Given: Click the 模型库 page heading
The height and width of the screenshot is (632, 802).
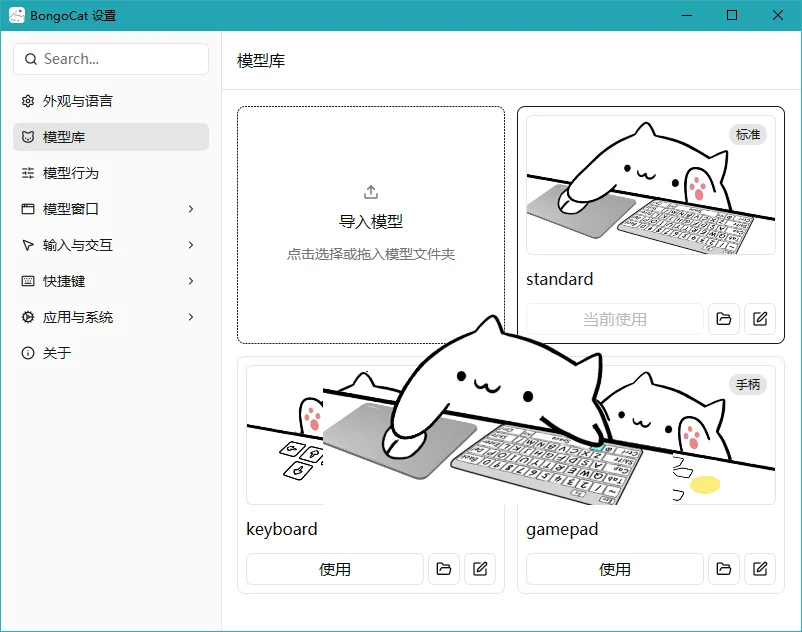Looking at the screenshot, I should click(x=261, y=61).
